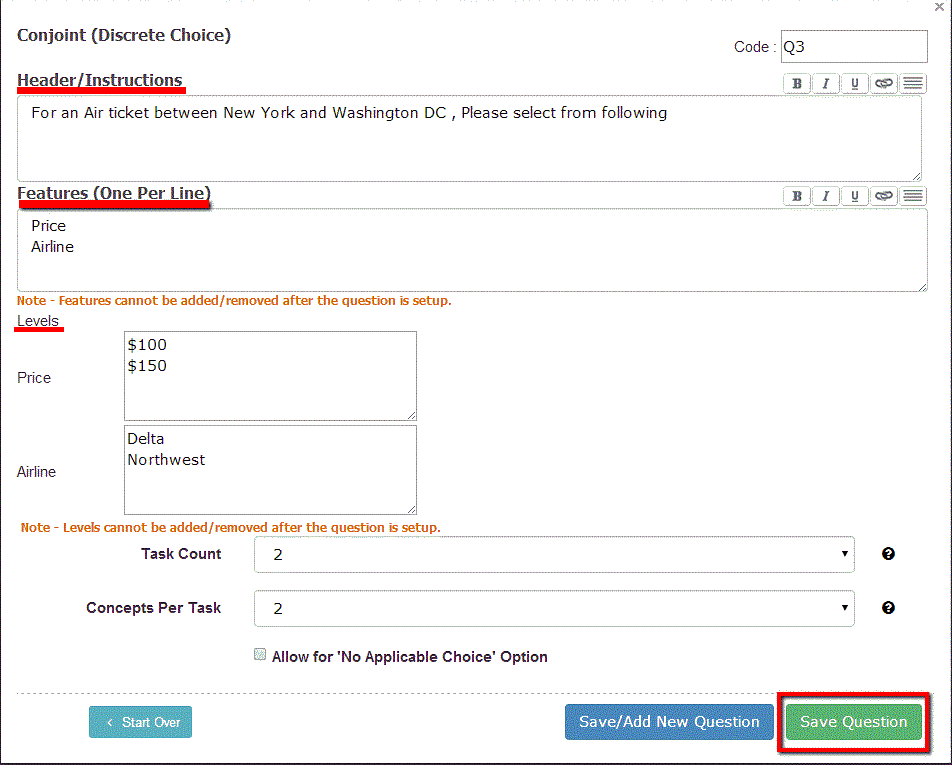Click link icon in Features toolbar

(x=883, y=196)
